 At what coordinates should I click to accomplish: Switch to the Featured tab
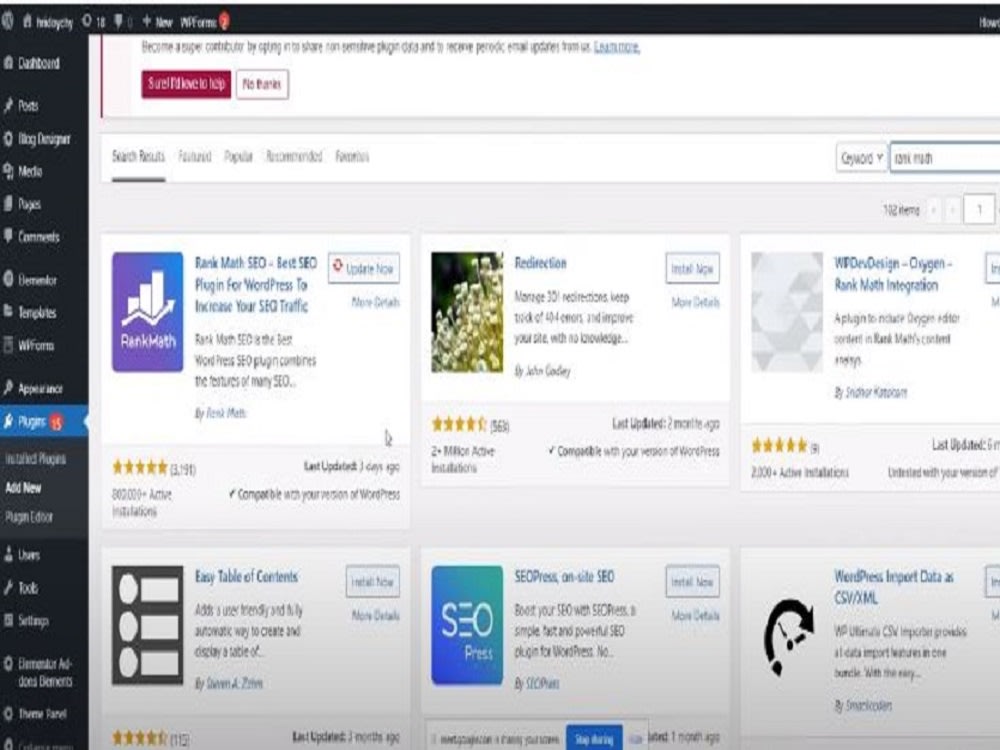[195, 156]
